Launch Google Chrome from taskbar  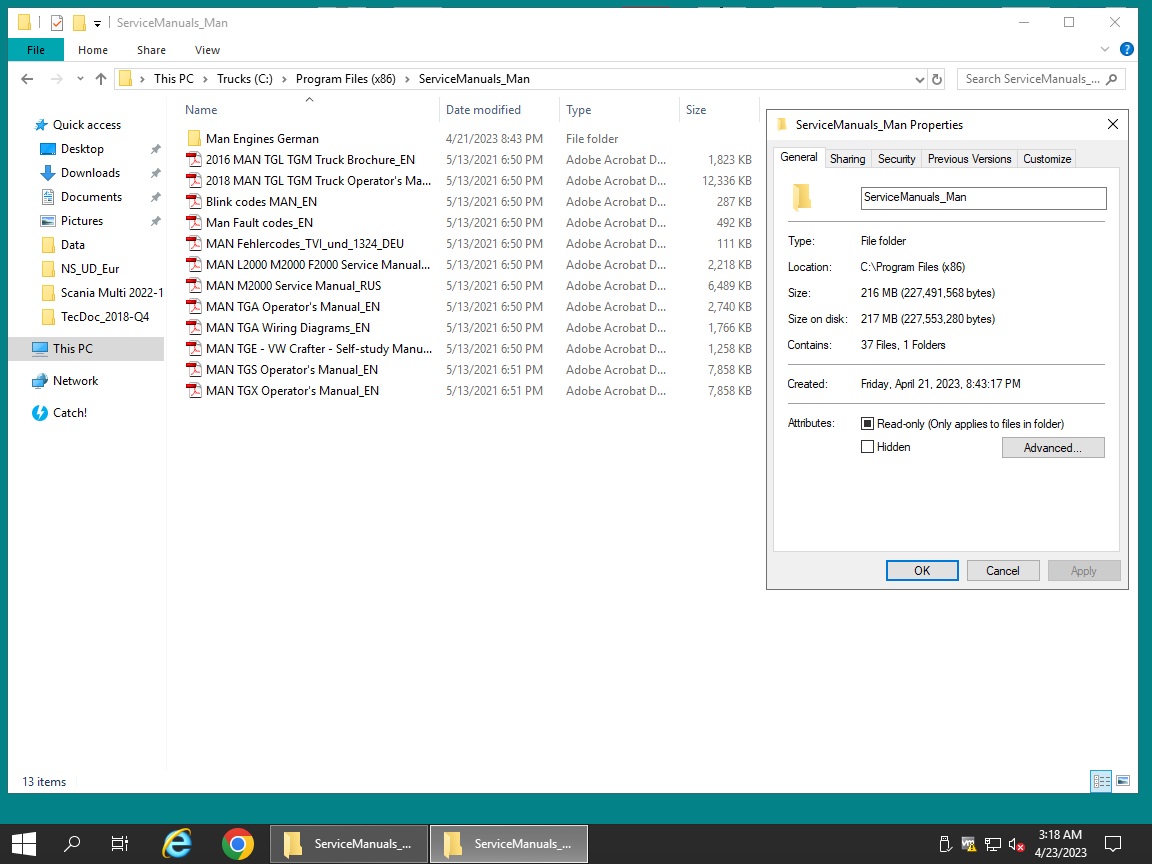point(238,843)
